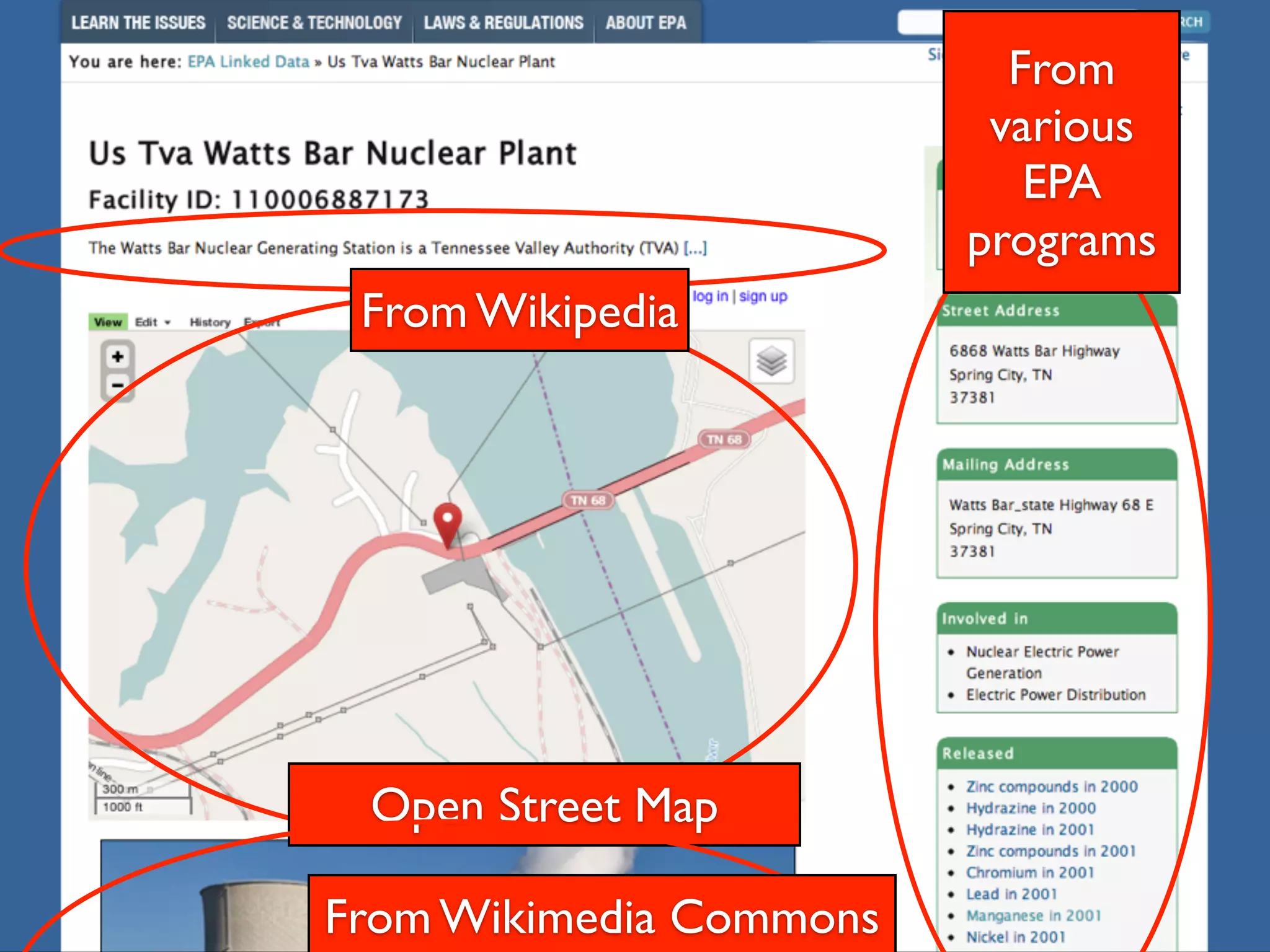Open Learn the Issues menu

[138, 23]
